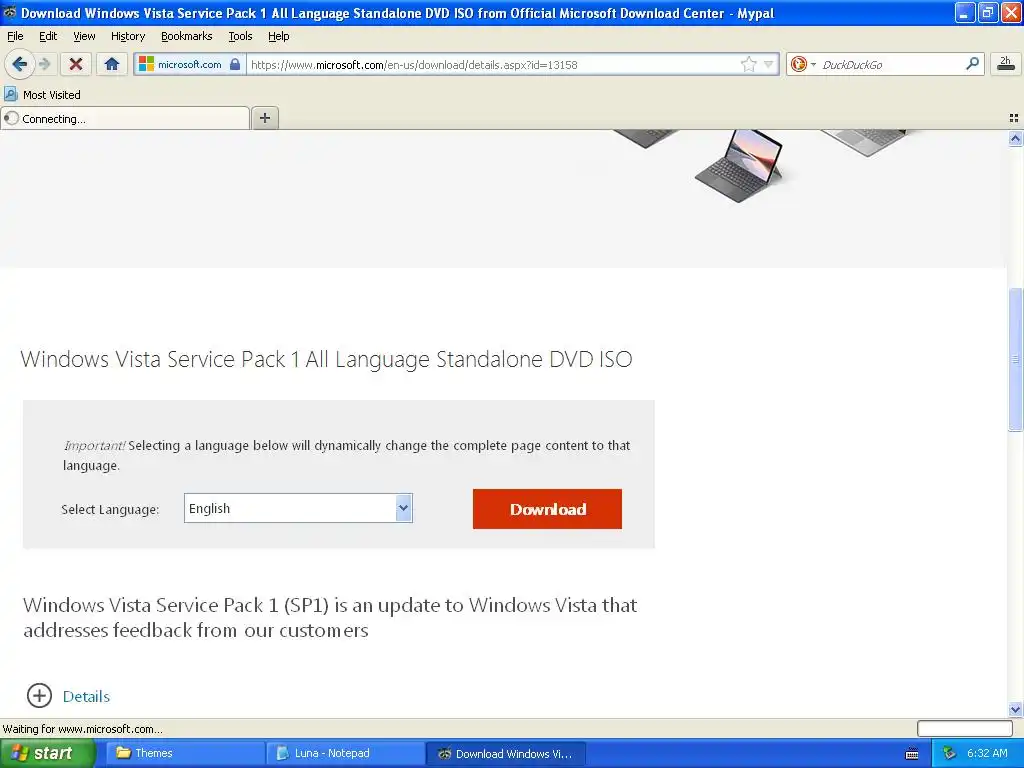The width and height of the screenshot is (1024, 768).
Task: Open a new tab with plus button
Action: click(x=264, y=118)
